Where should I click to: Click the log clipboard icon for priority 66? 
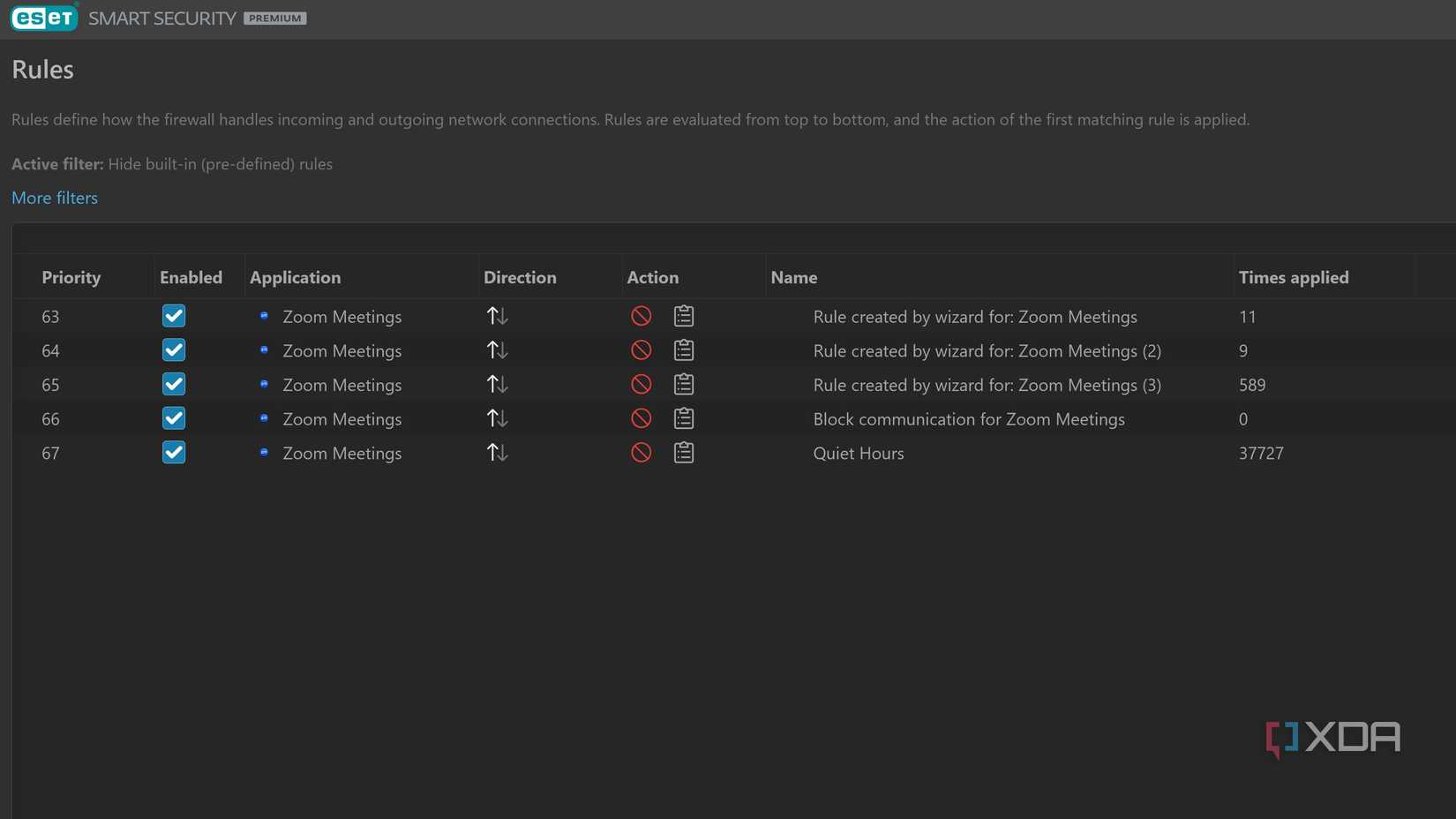pyautogui.click(x=684, y=417)
